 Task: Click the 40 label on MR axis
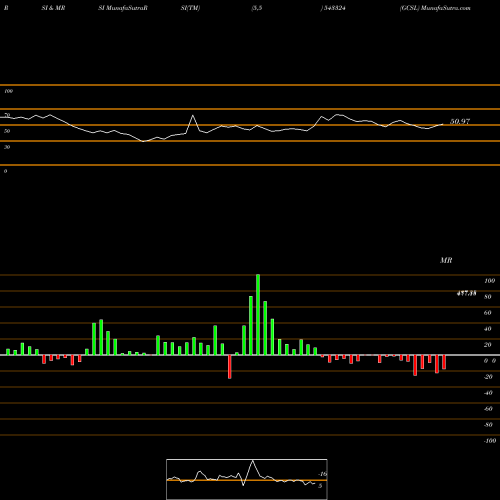pos(488,329)
